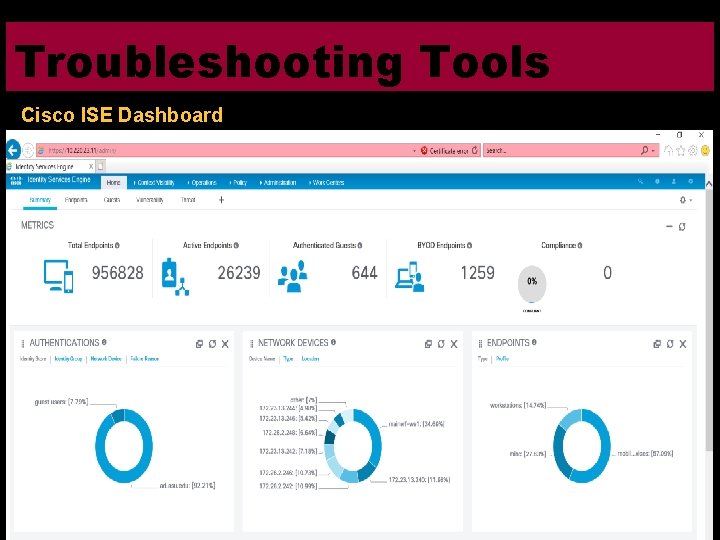Filter Endpoints dashlet by Profile
Screen dimensions: 720x540
(502, 359)
